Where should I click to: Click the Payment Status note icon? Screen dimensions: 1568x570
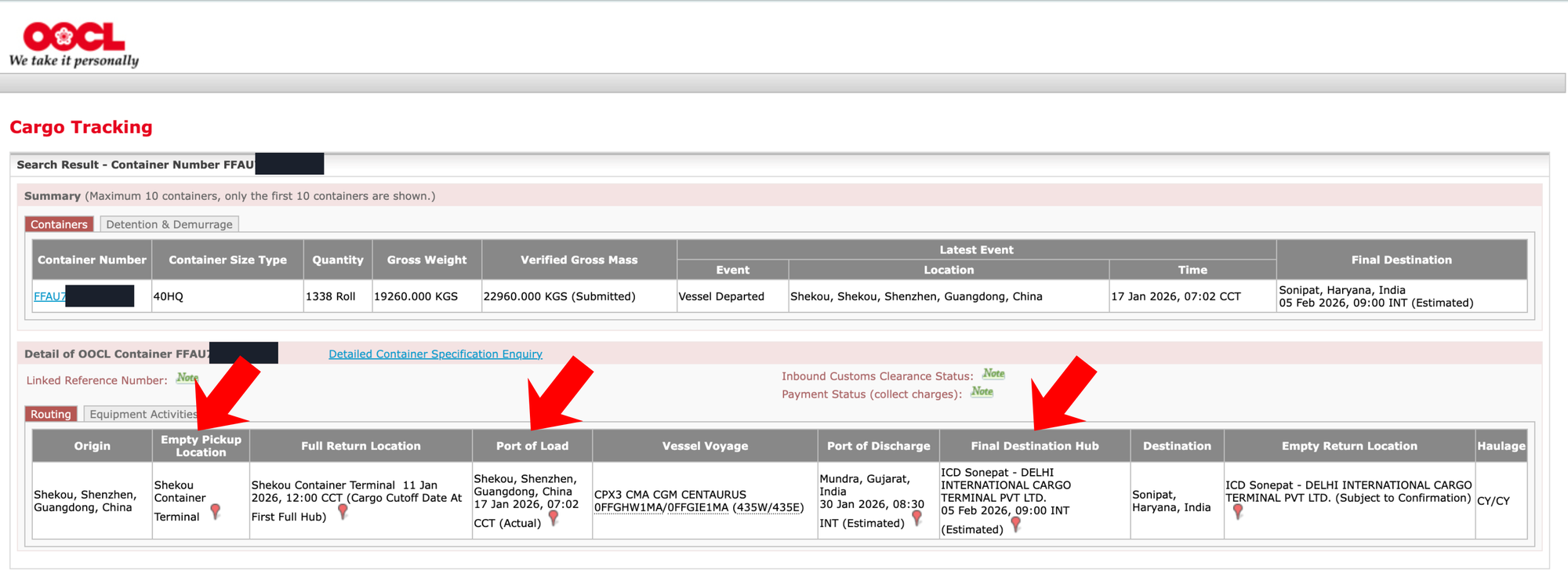point(982,392)
